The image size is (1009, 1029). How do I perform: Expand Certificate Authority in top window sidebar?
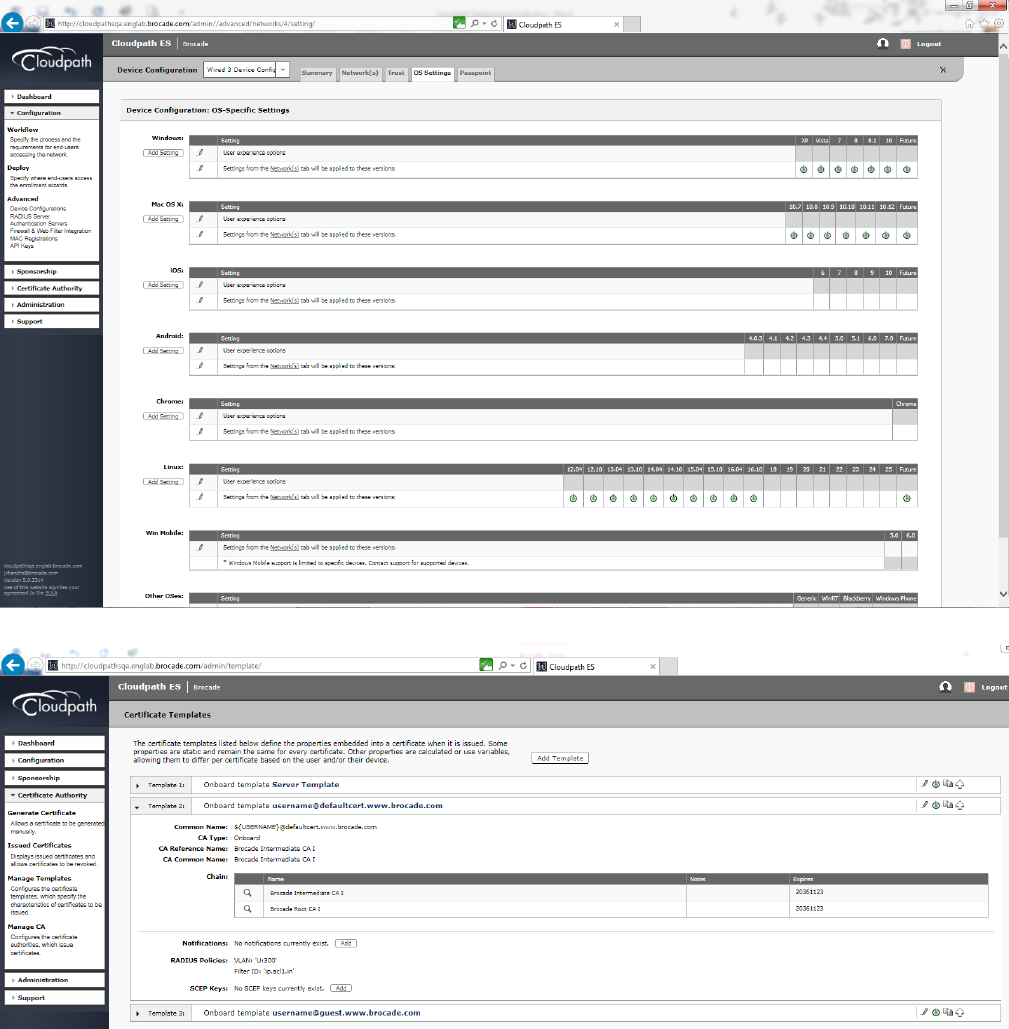[x=52, y=288]
